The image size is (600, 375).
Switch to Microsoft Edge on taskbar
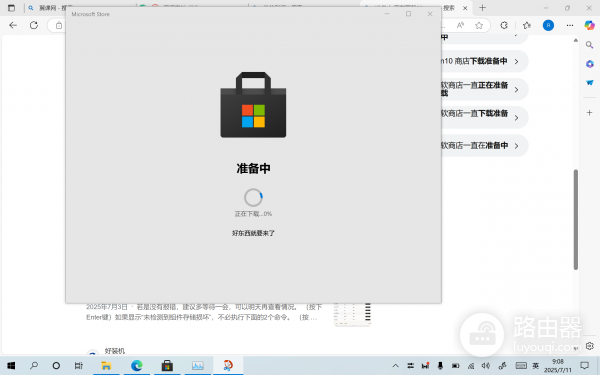(x=137, y=366)
